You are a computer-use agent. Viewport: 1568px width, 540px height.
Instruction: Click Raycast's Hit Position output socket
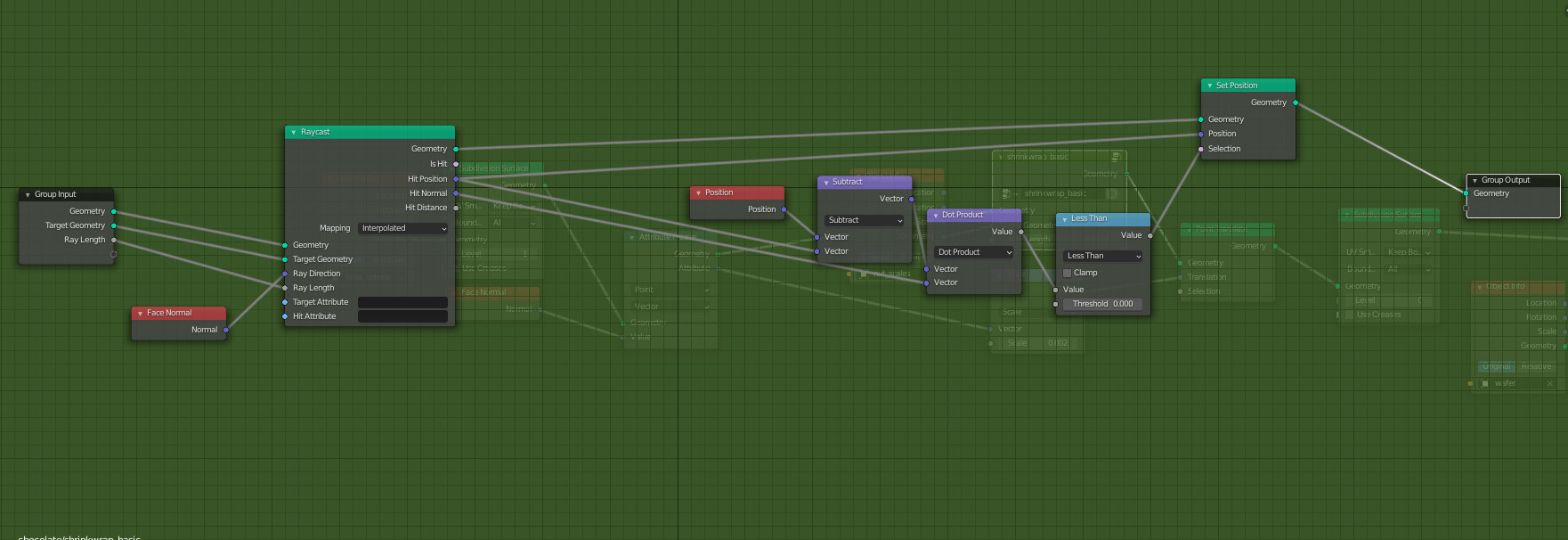pyautogui.click(x=456, y=179)
